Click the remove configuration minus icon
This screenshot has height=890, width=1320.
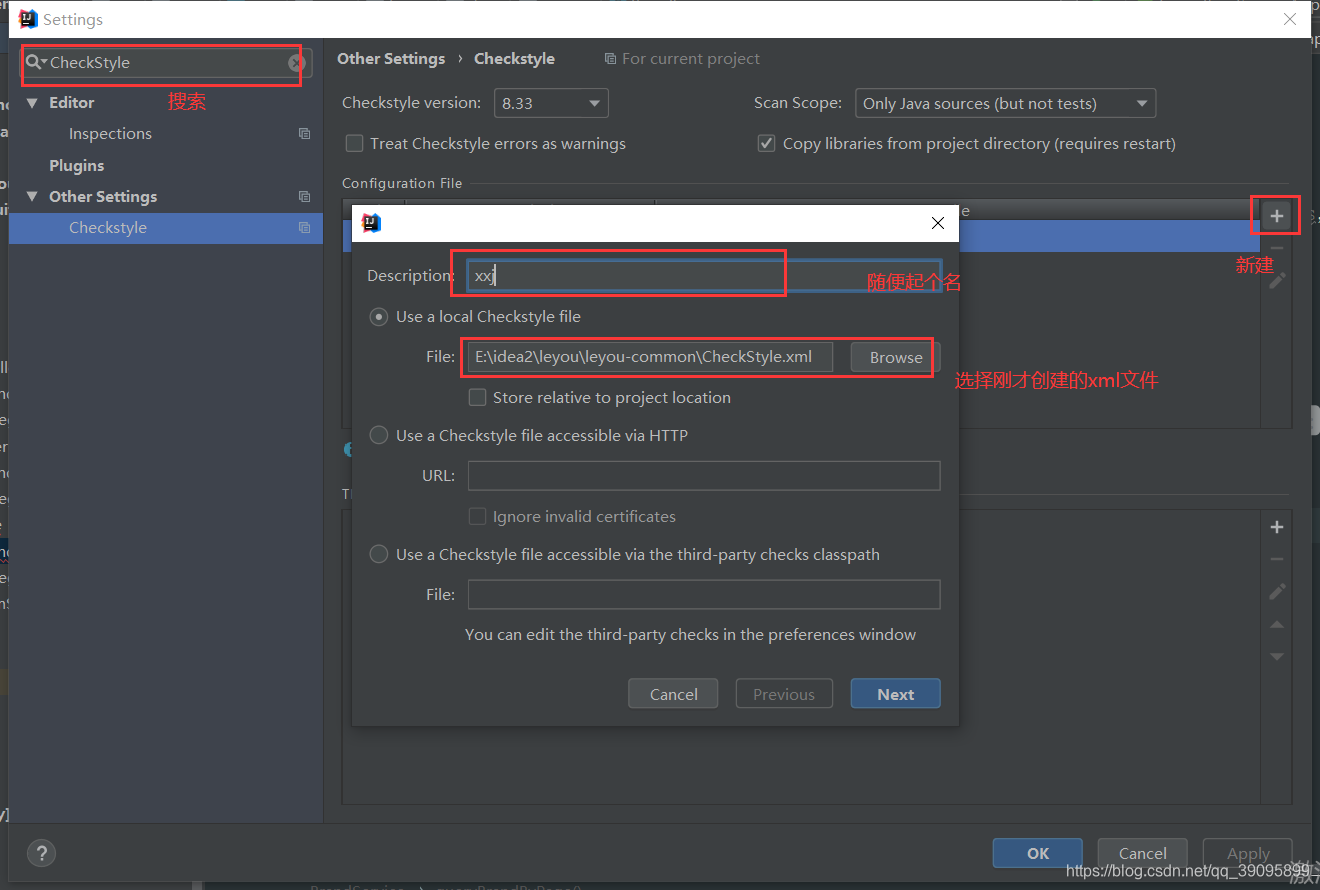1277,248
